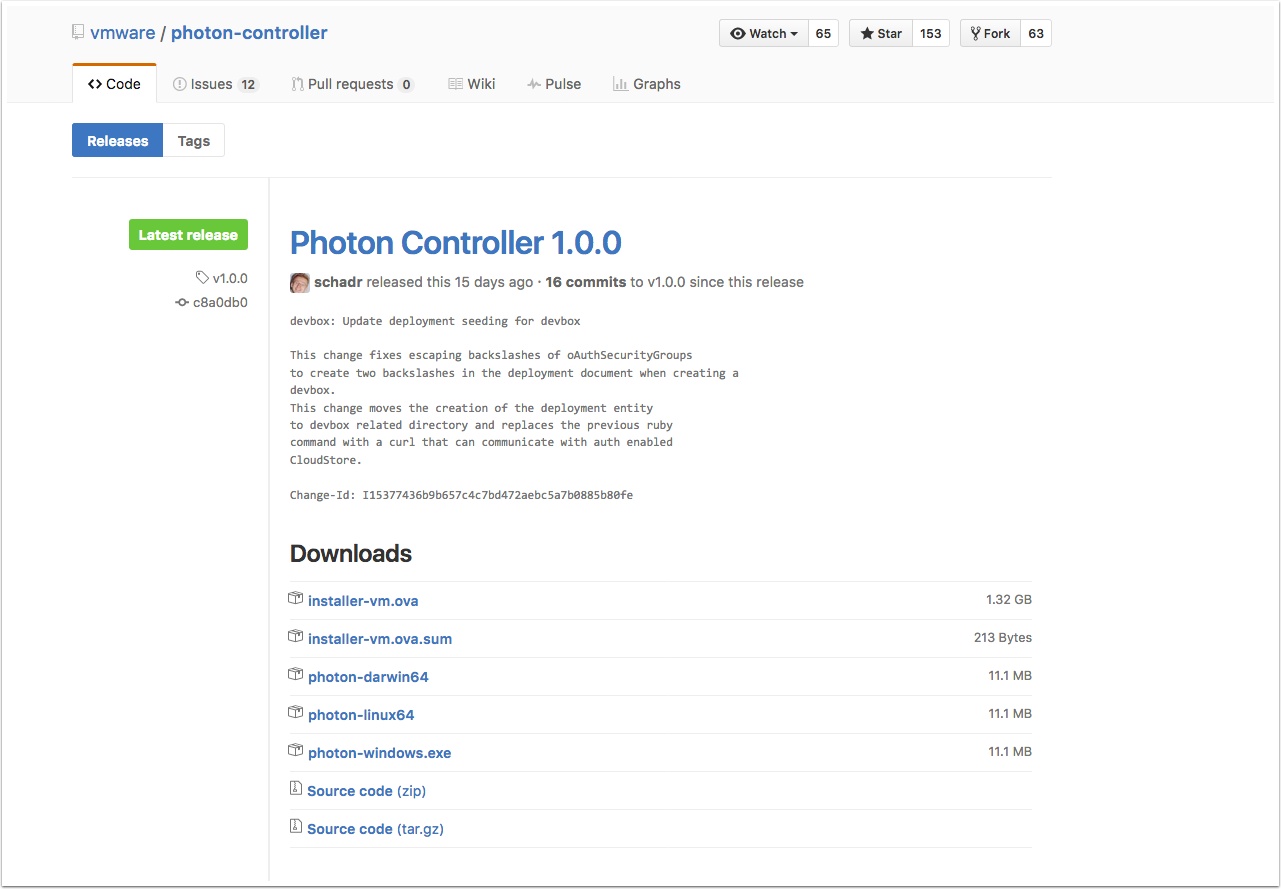Open the Photon Controller 1.0.0 release title
This screenshot has height=889, width=1281.
(456, 242)
